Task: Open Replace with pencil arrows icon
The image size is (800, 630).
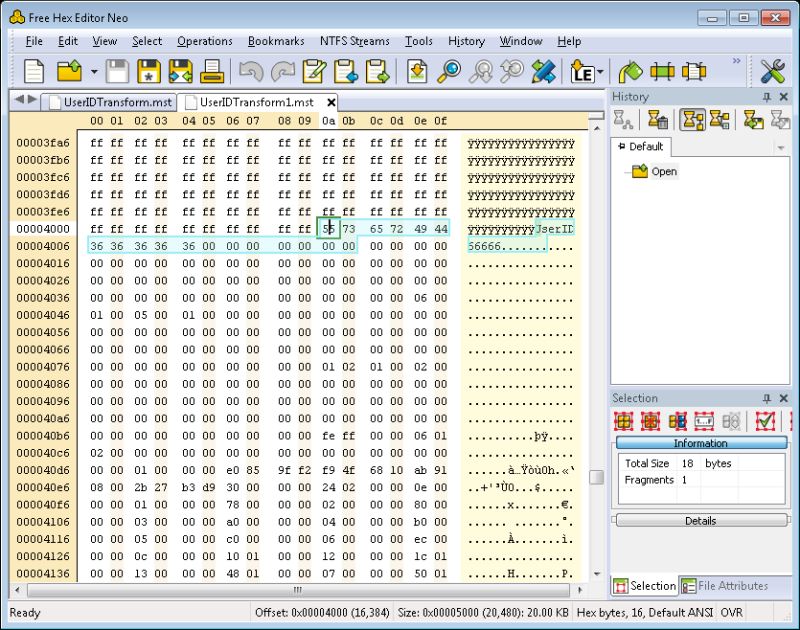Action: (543, 71)
